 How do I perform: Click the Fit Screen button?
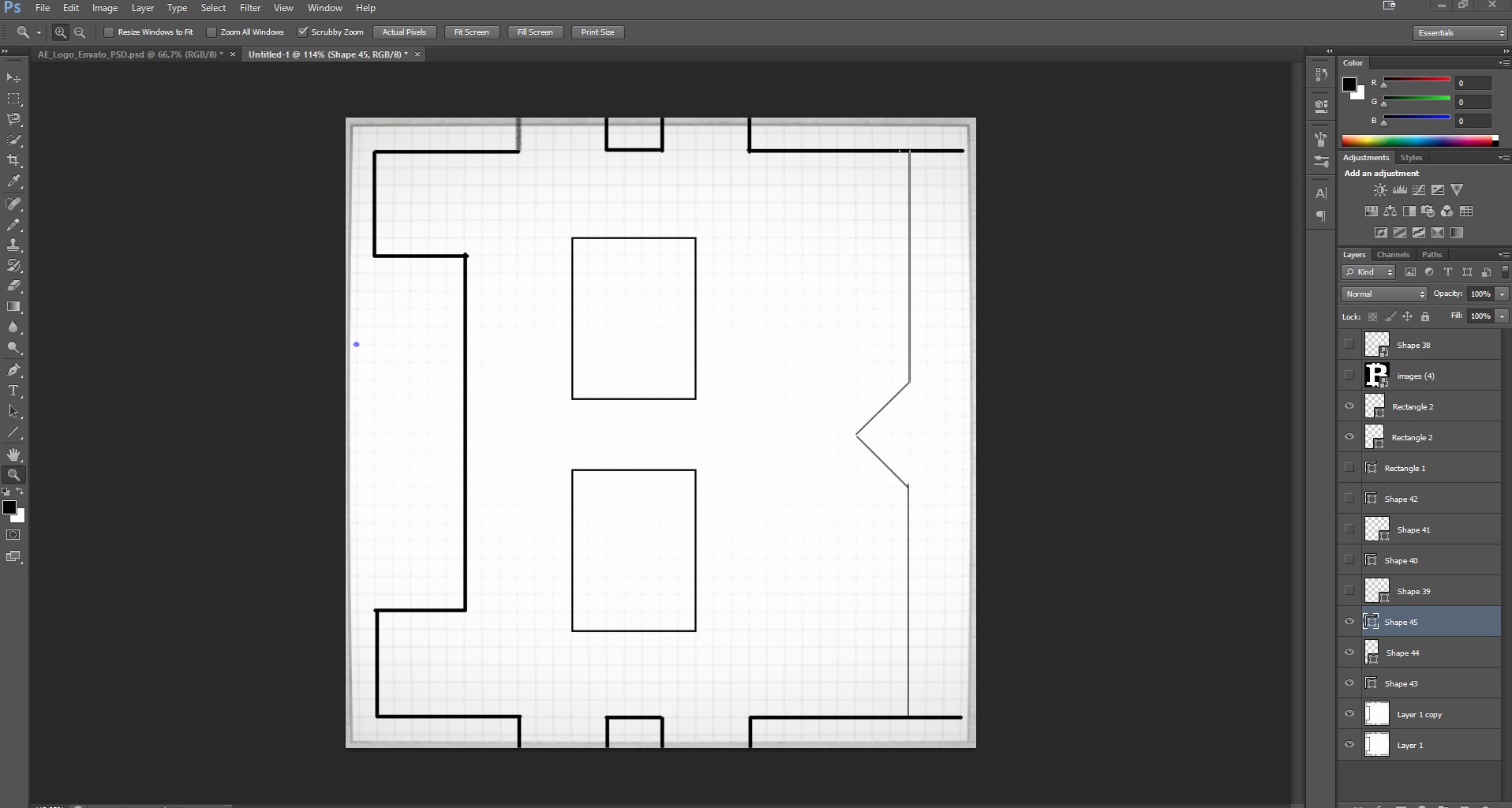[x=471, y=32]
